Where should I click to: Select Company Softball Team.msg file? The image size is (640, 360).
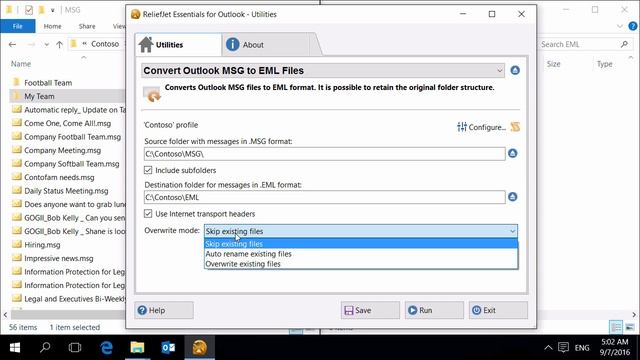pos(72,163)
